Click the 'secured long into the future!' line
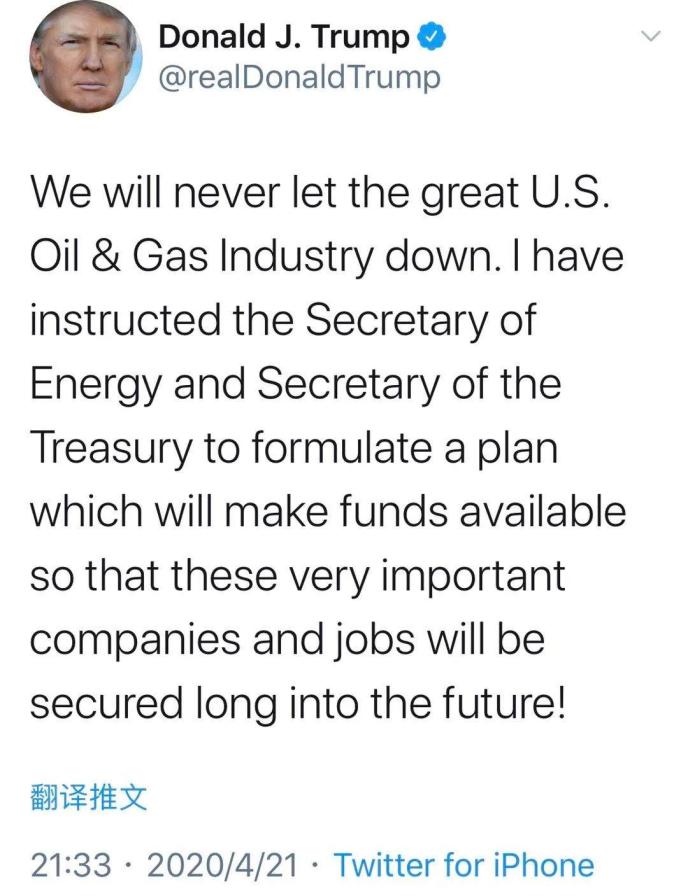The height and width of the screenshot is (896, 688). (298, 703)
